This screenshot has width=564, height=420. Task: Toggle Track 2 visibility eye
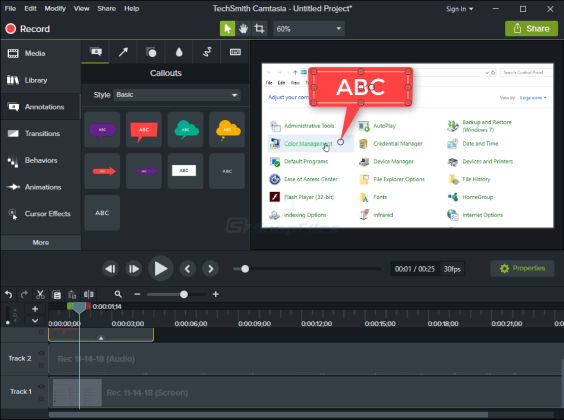tap(41, 353)
